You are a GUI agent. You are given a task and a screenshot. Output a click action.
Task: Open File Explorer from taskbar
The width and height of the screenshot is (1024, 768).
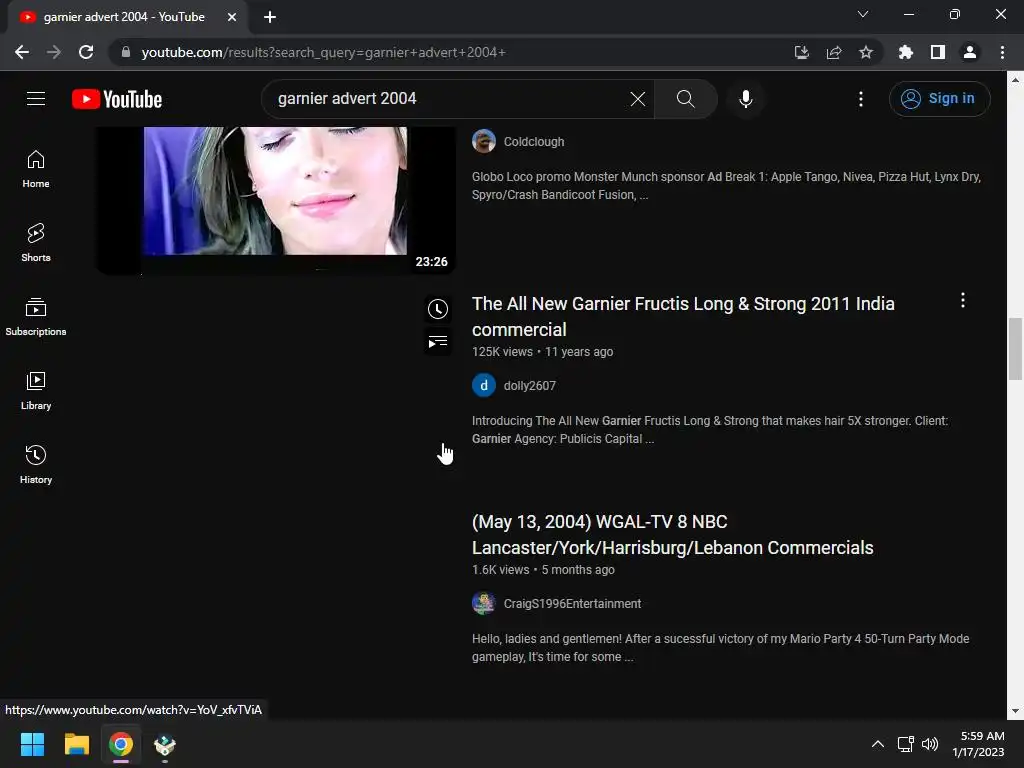point(76,744)
